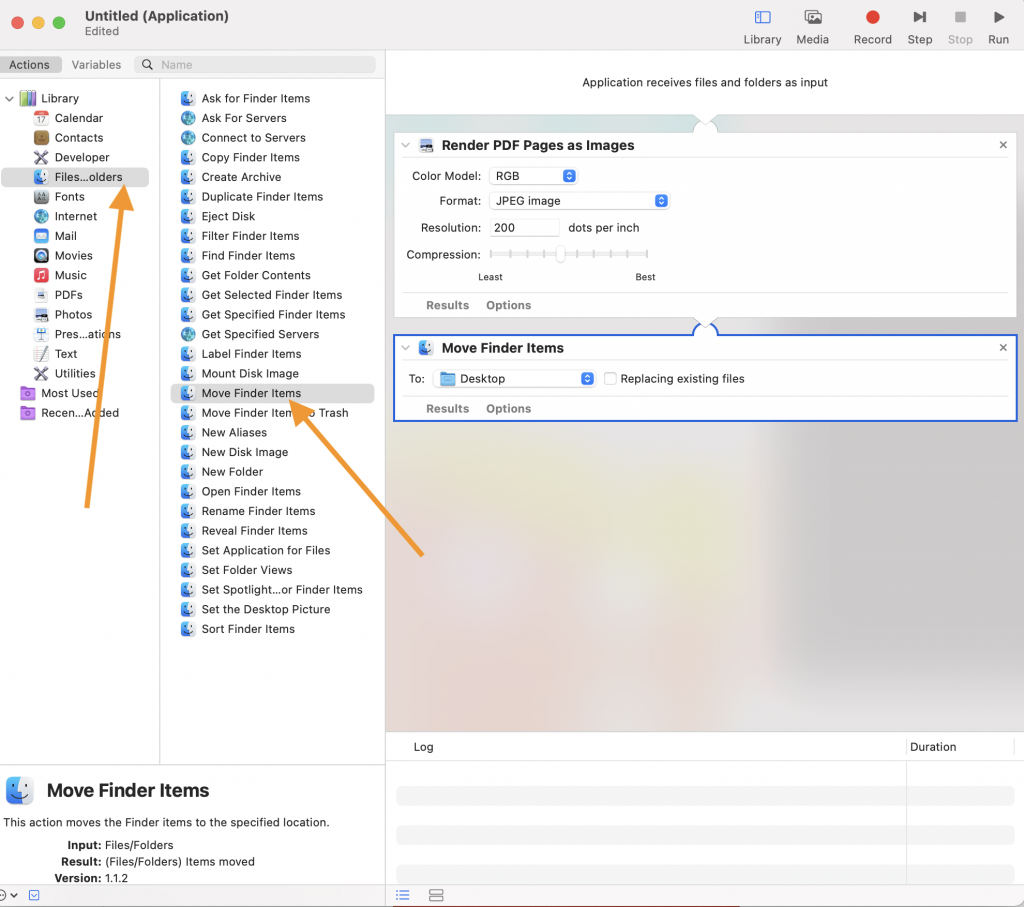Select Sort Finder Items action

point(248,629)
